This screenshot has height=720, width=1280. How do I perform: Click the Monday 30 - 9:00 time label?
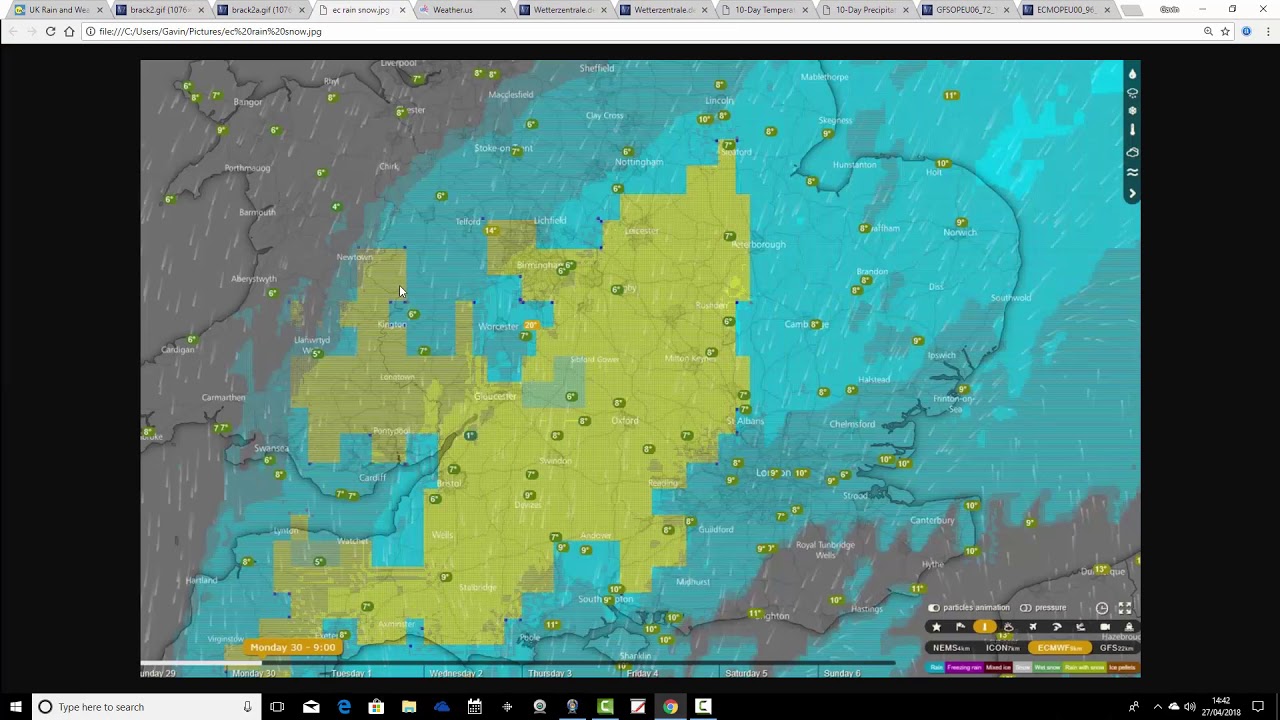click(x=293, y=647)
